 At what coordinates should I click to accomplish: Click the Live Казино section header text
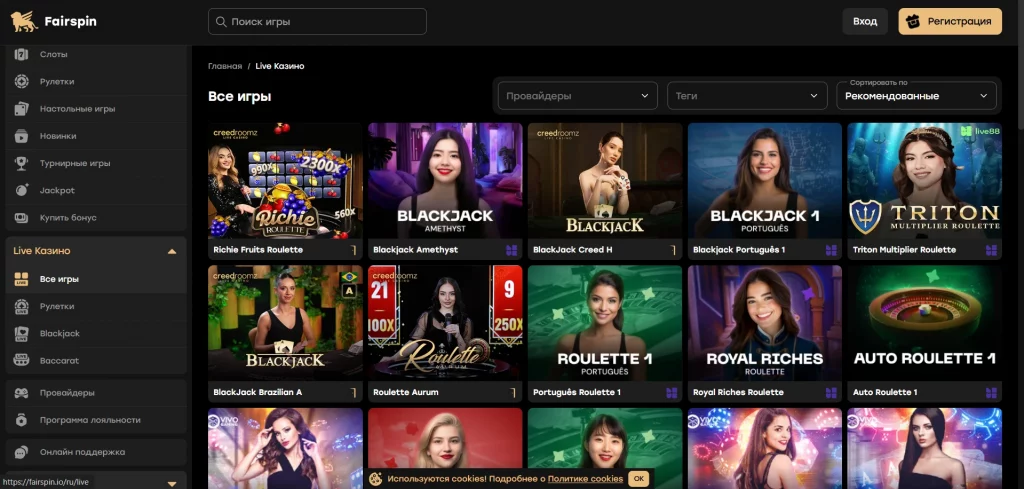pos(42,251)
